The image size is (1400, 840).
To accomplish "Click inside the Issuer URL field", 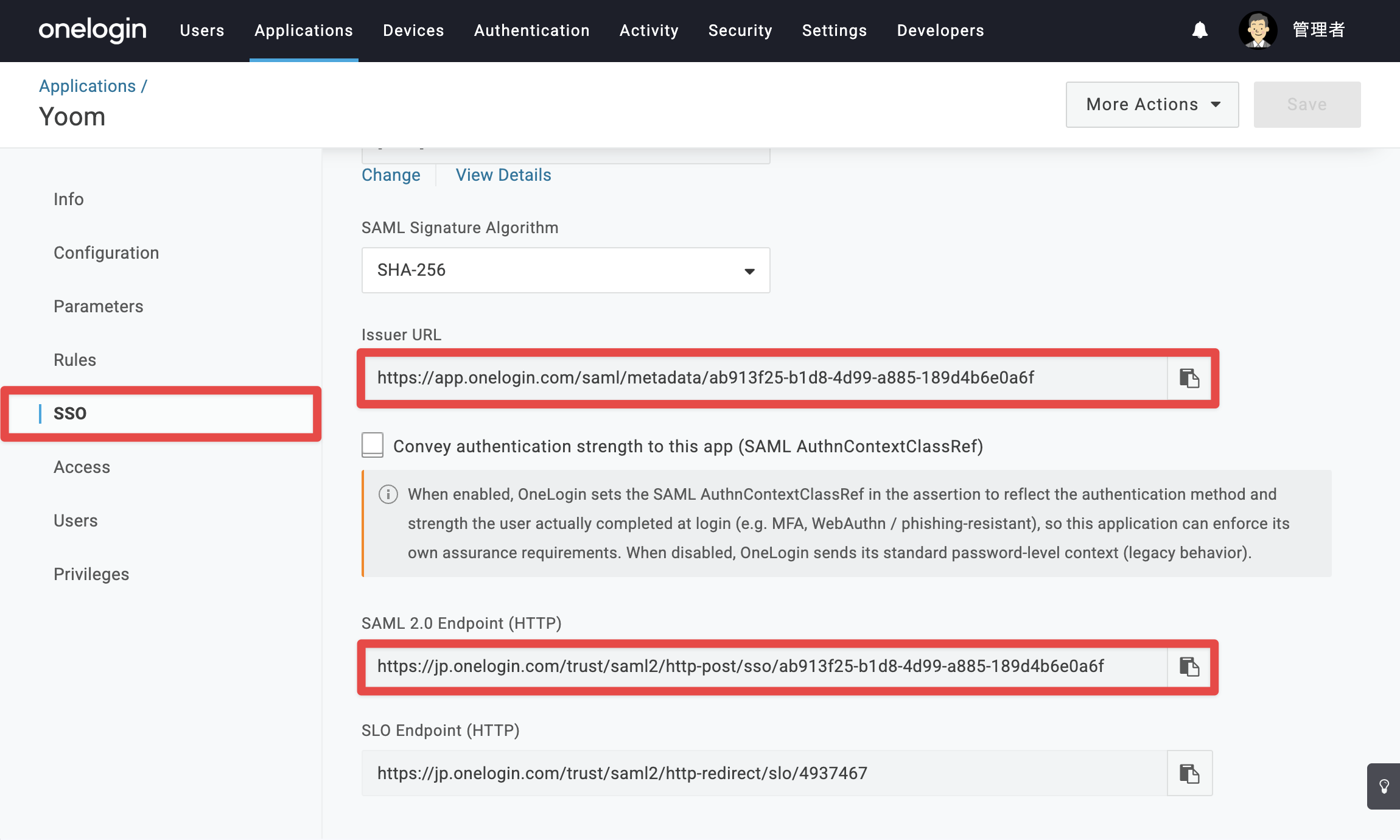I will [x=766, y=378].
